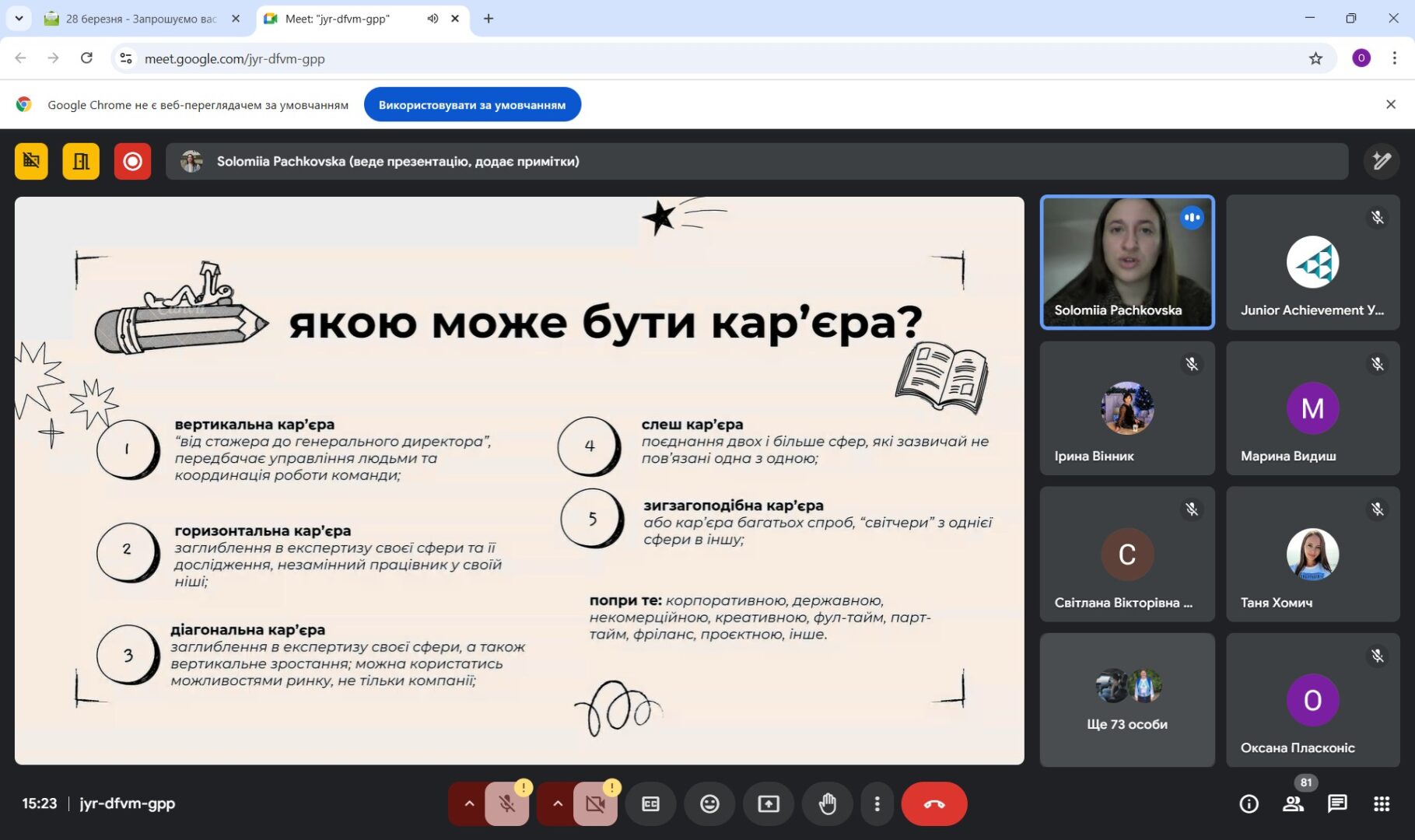Viewport: 1415px width, 840px height.
Task: Click the red recording indicator icon
Action: tap(132, 161)
